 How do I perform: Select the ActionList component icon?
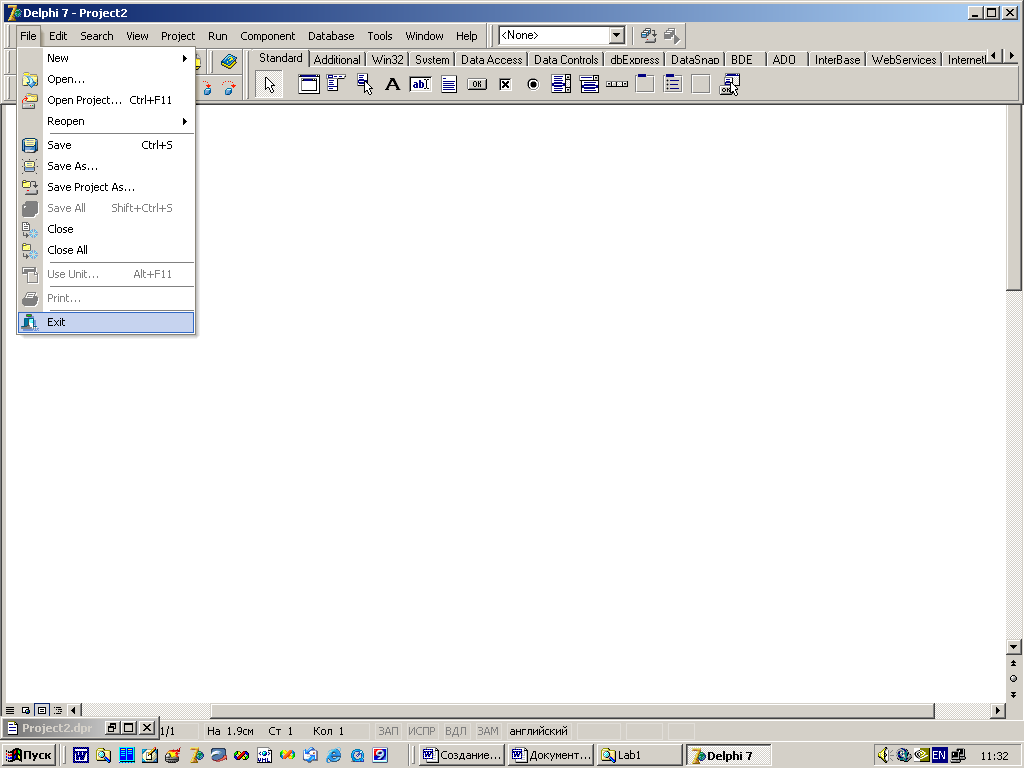click(729, 84)
